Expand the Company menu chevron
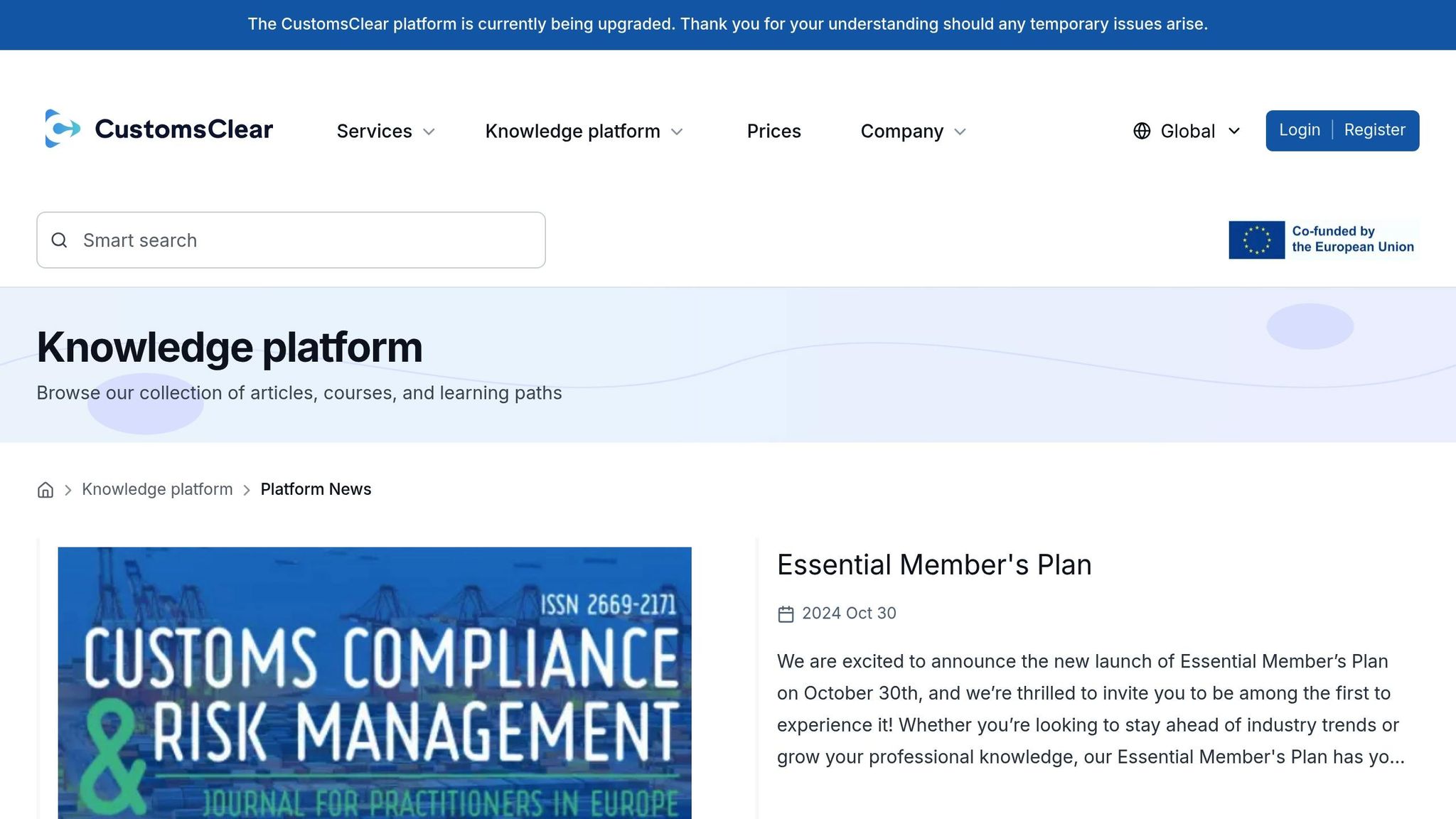The image size is (1456, 819). click(x=960, y=132)
